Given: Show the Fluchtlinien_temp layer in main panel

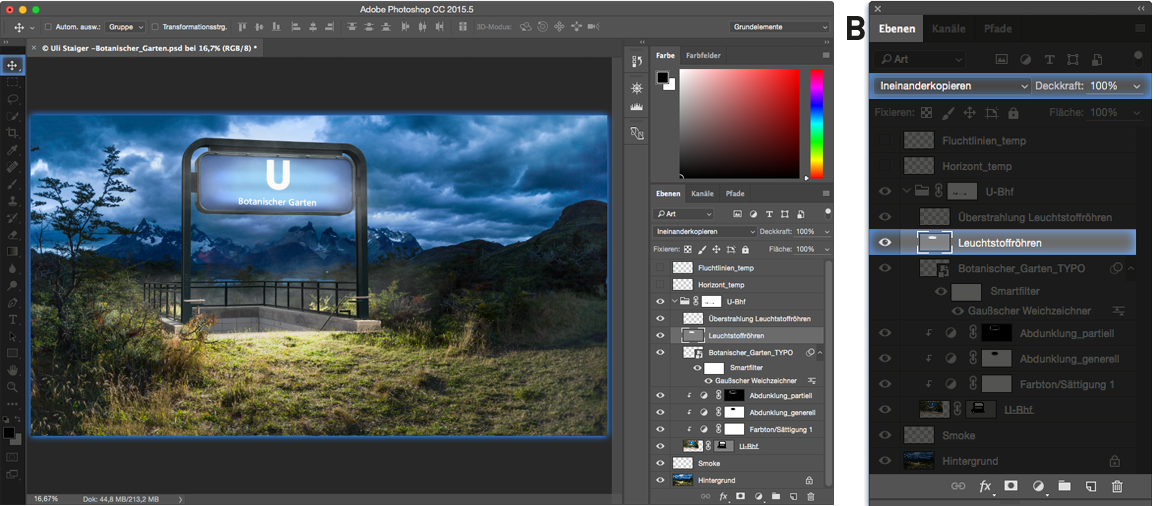Looking at the screenshot, I should [660, 268].
